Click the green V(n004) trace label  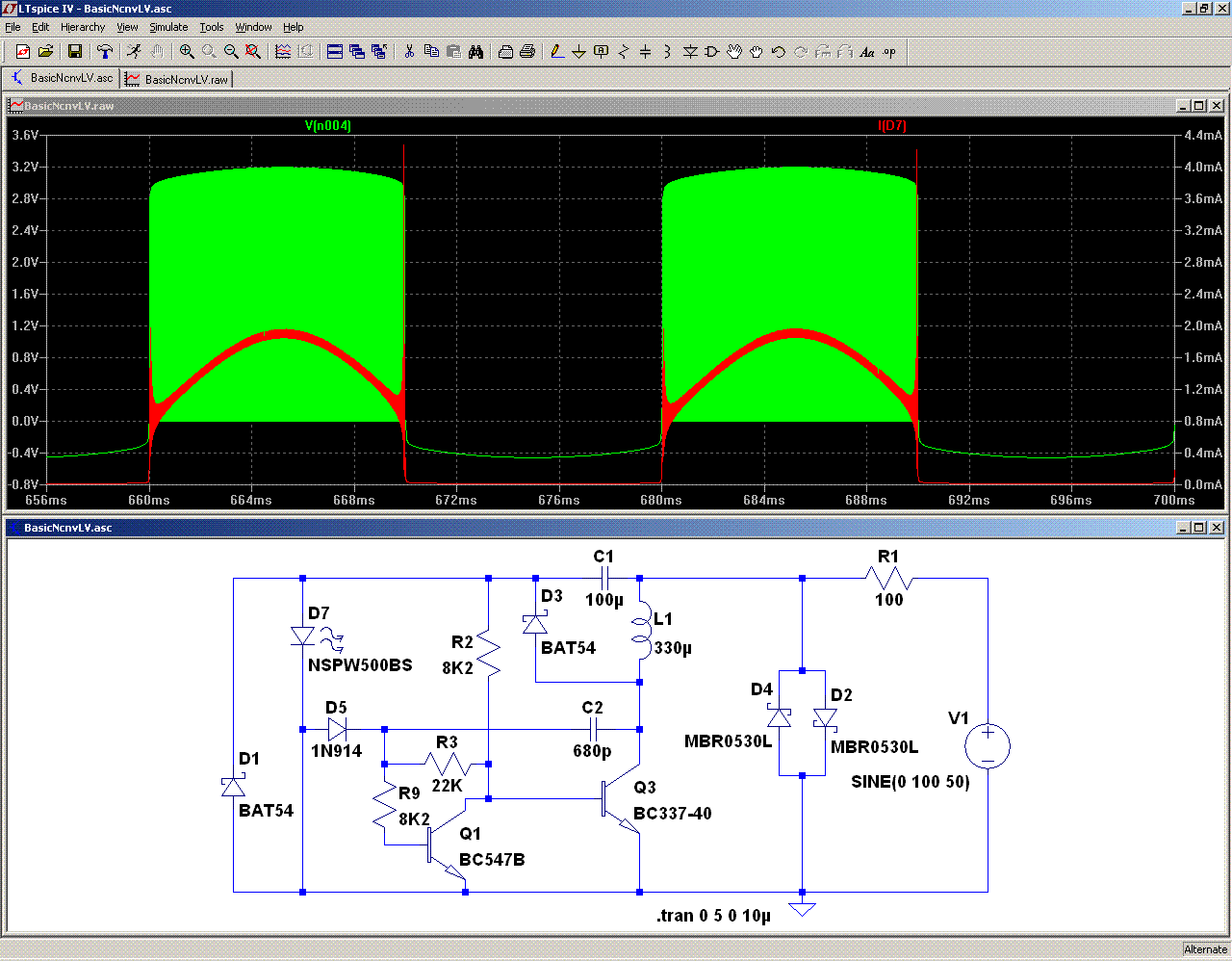pyautogui.click(x=327, y=126)
